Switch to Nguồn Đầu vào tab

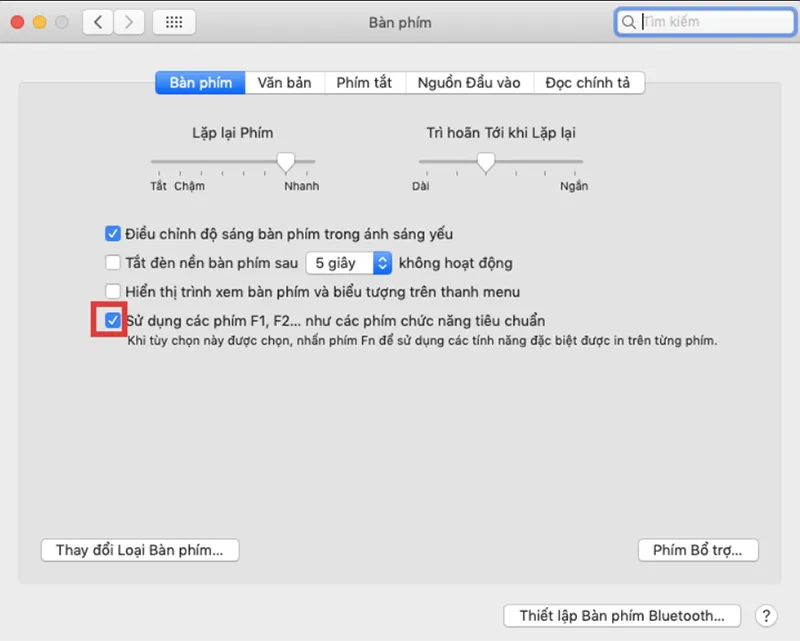pyautogui.click(x=469, y=83)
